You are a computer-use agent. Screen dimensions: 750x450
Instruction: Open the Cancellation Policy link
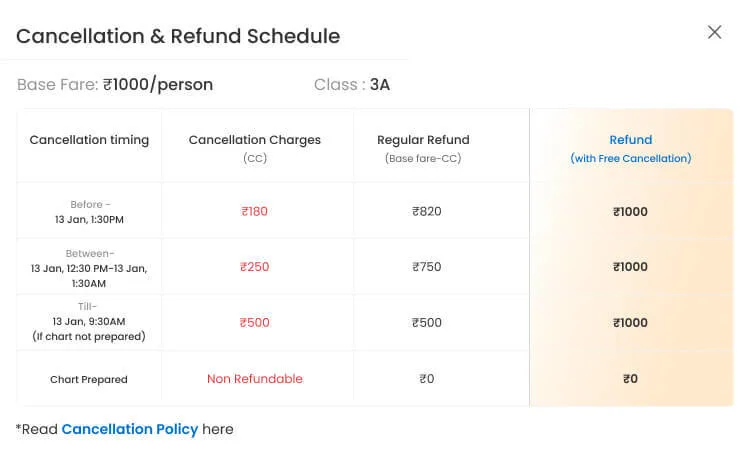129,429
